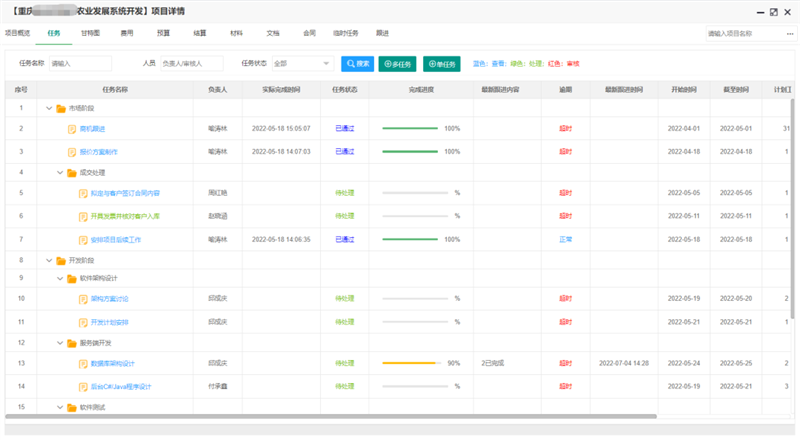Collapse the 市场阶段 tree node

click(49, 108)
